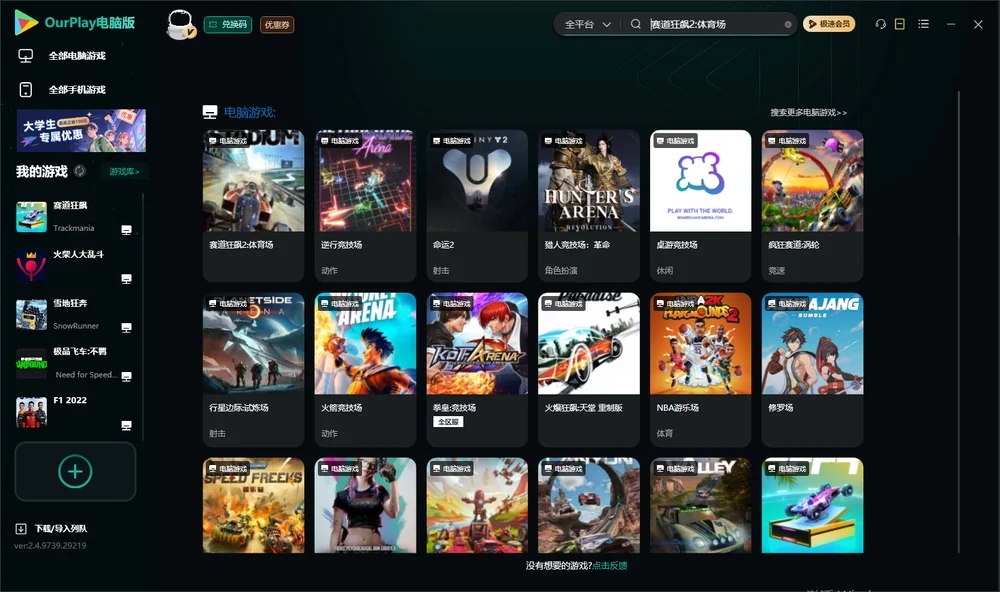Click the download queue icon
The width and height of the screenshot is (1000, 592).
20,528
